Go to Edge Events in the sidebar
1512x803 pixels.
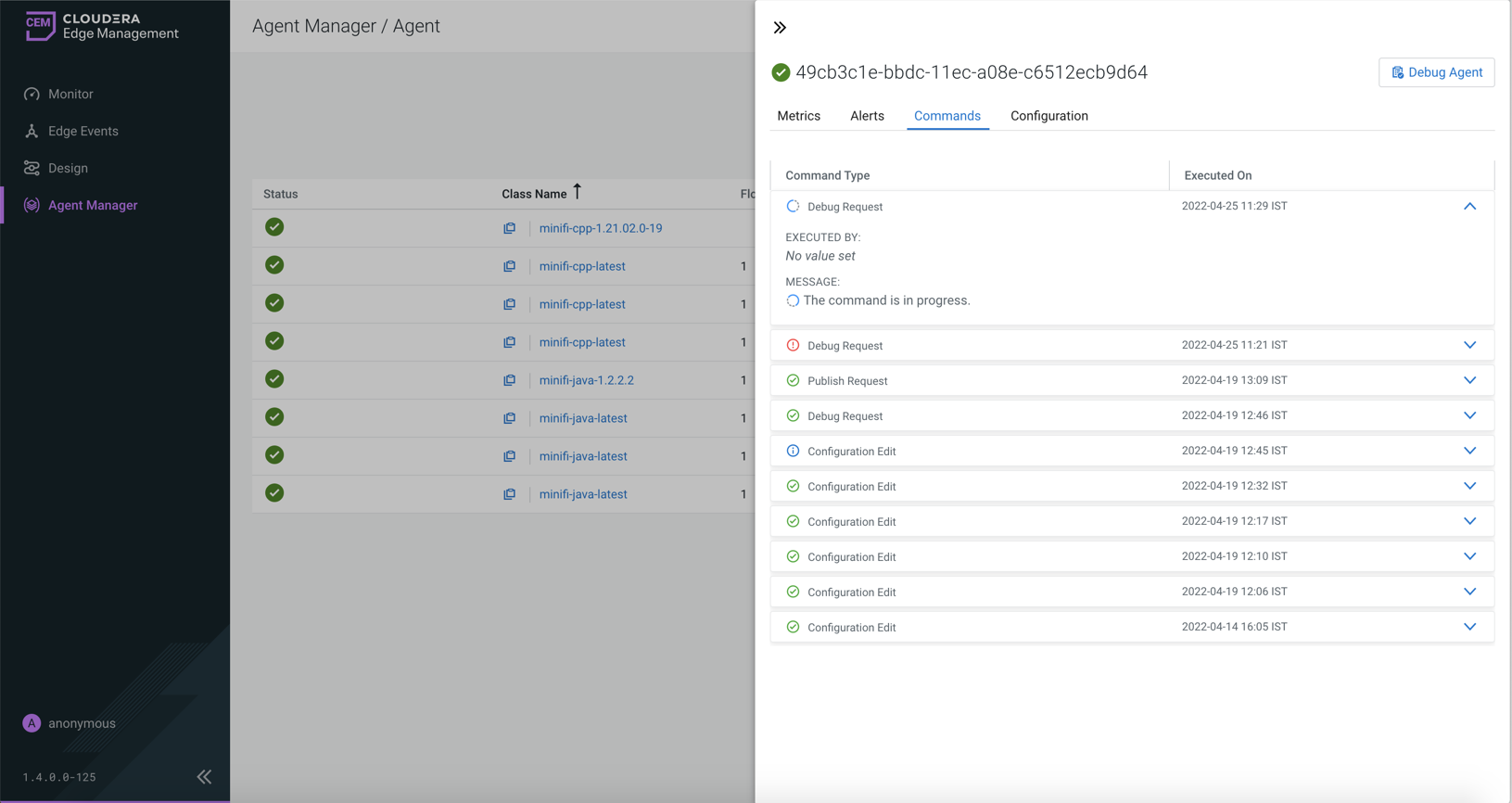(83, 131)
